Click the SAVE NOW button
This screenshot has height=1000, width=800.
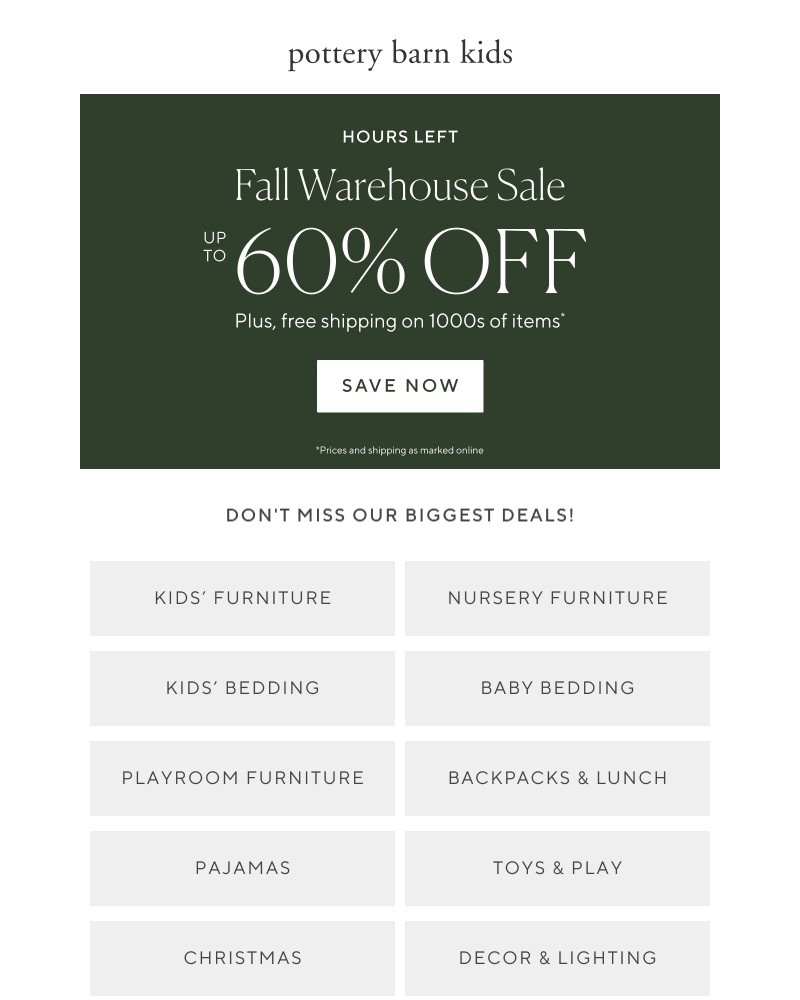tap(400, 386)
